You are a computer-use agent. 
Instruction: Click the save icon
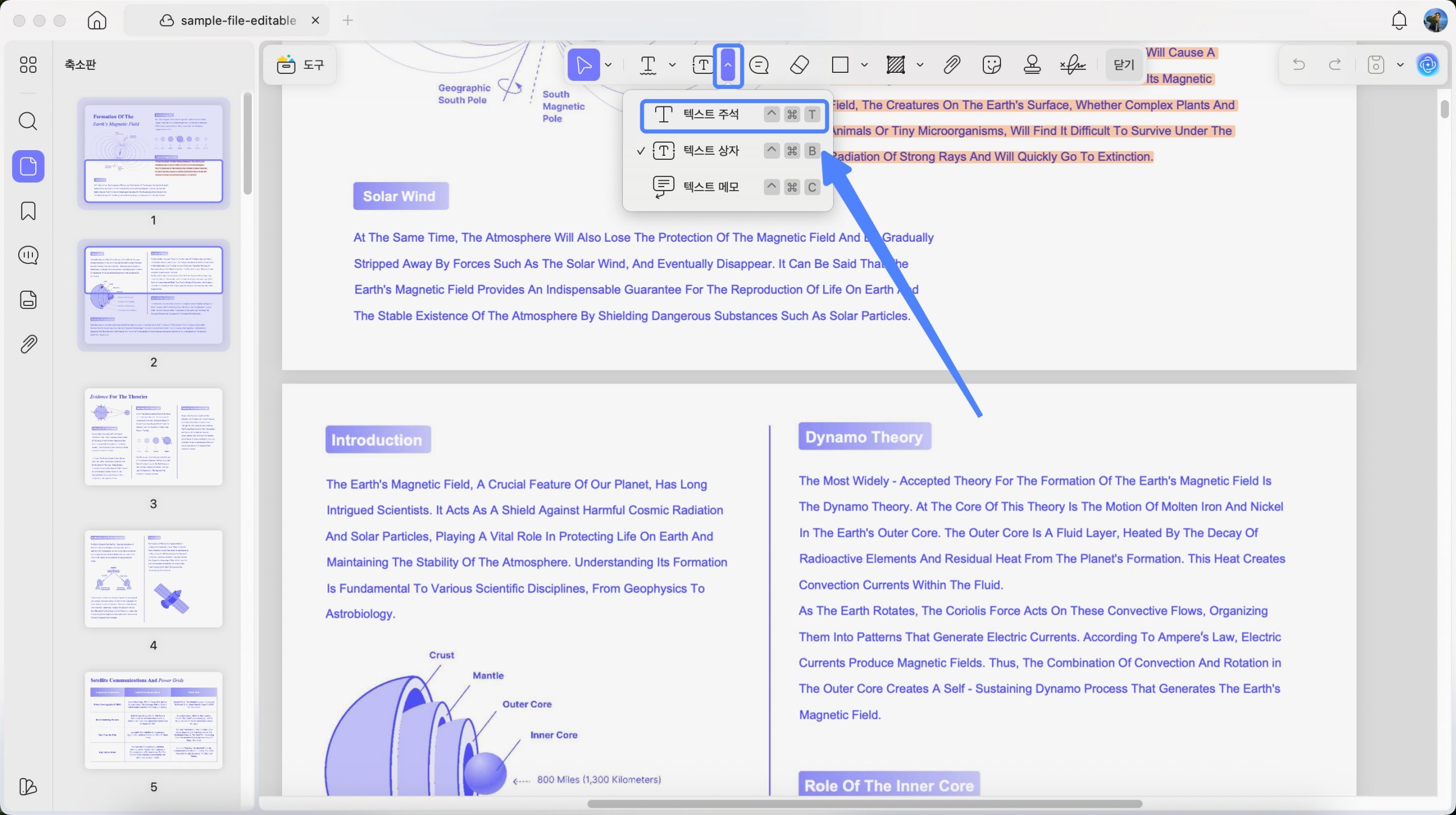1376,65
